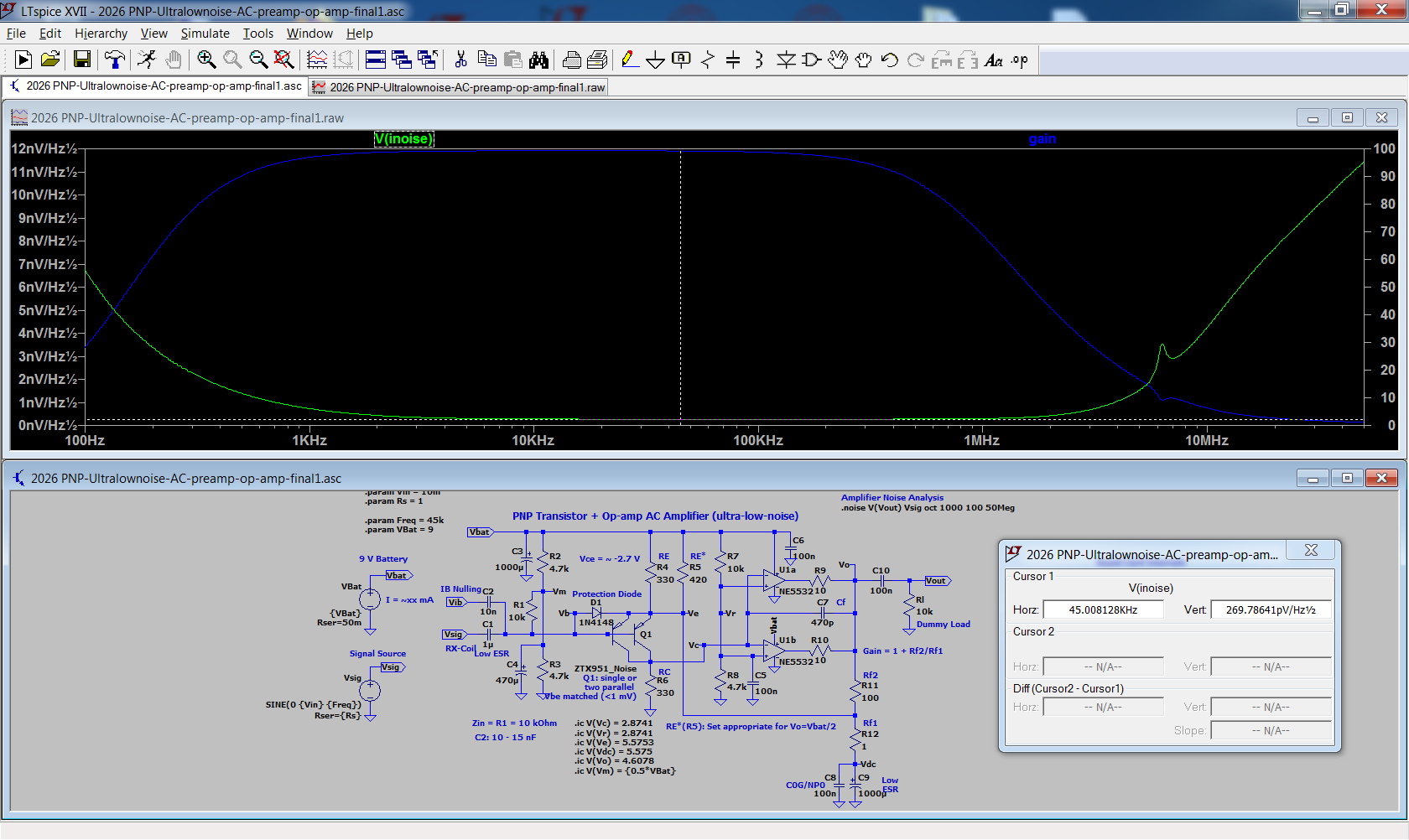
Task: Click the Gain = 1 + Rf2/Rf1 comment
Action: click(x=902, y=651)
